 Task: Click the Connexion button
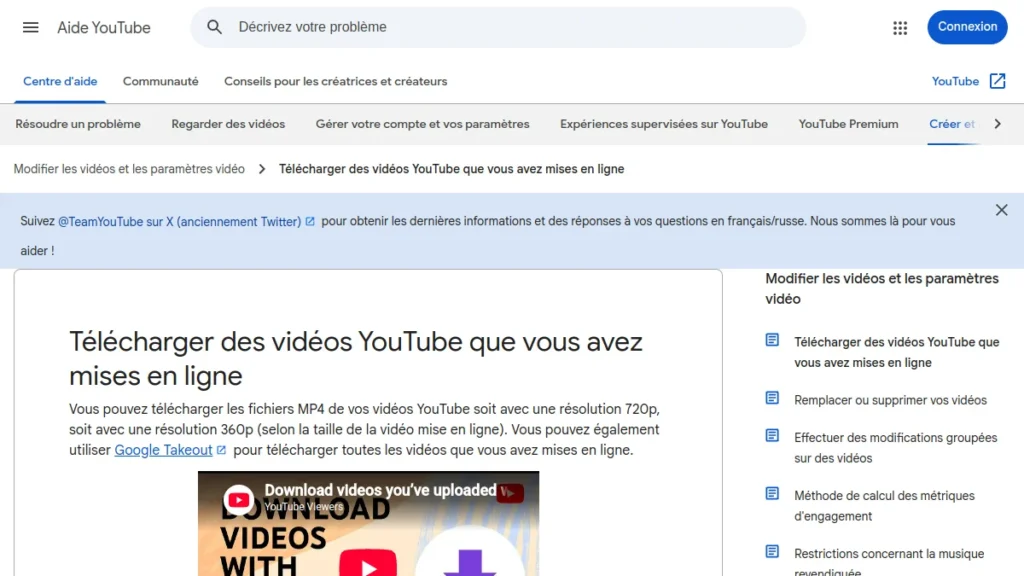click(x=967, y=27)
